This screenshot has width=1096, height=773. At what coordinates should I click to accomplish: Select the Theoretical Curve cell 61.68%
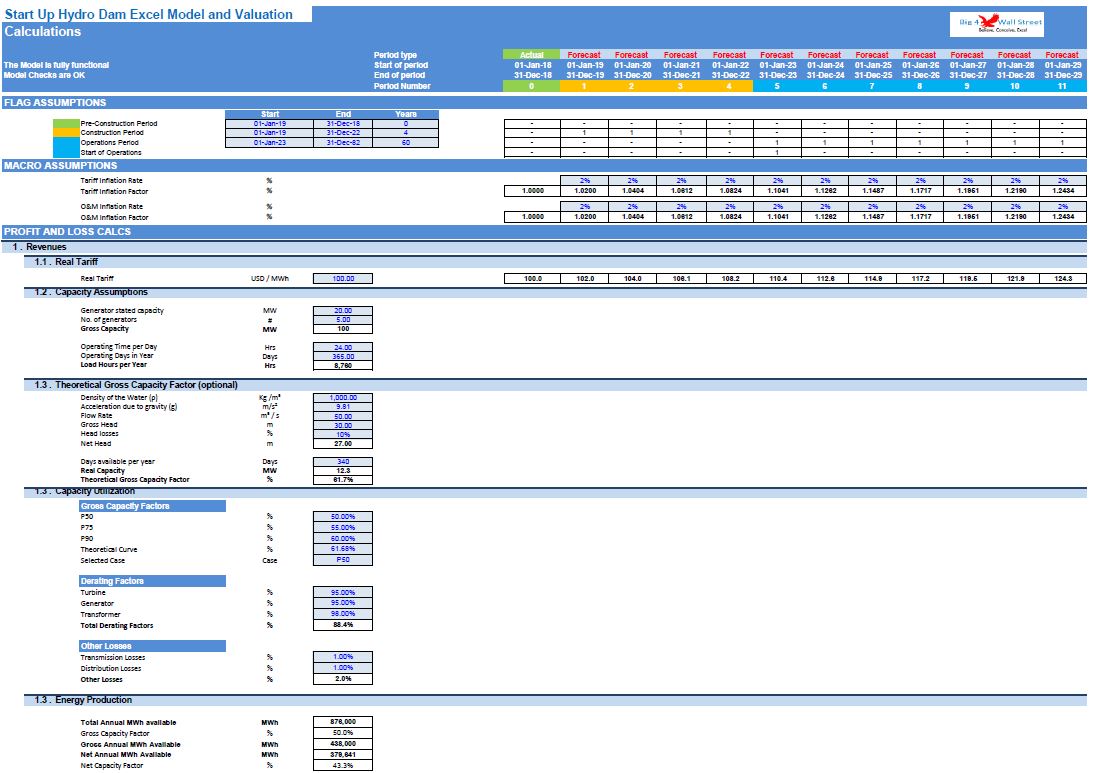tap(342, 549)
